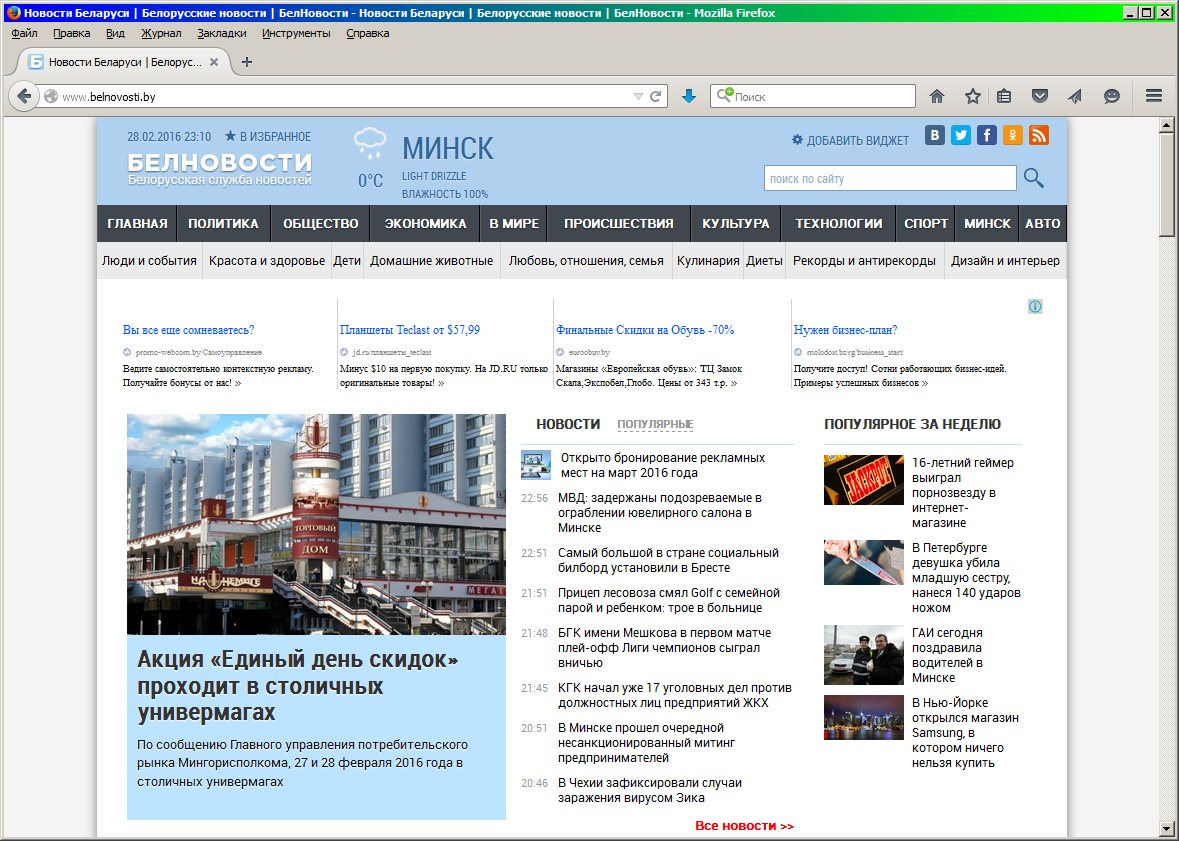The width and height of the screenshot is (1179, 841).
Task: Switch to the Популярные news tab
Action: pos(655,425)
